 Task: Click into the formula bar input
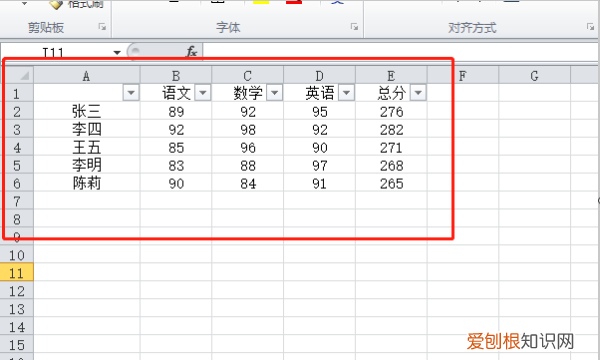click(x=400, y=52)
